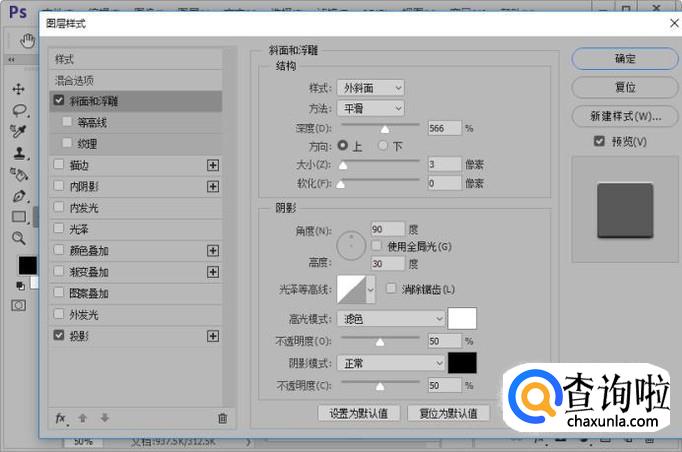The height and width of the screenshot is (452, 682).
Task: Select the Move tool in toolbar
Action: click(x=18, y=89)
